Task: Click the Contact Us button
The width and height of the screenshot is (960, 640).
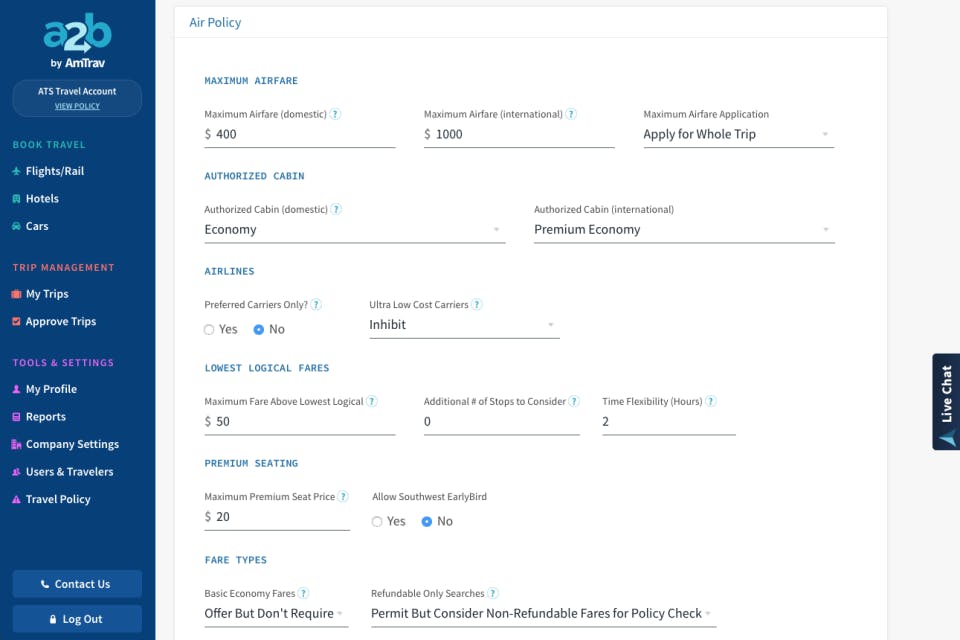Action: tap(77, 584)
